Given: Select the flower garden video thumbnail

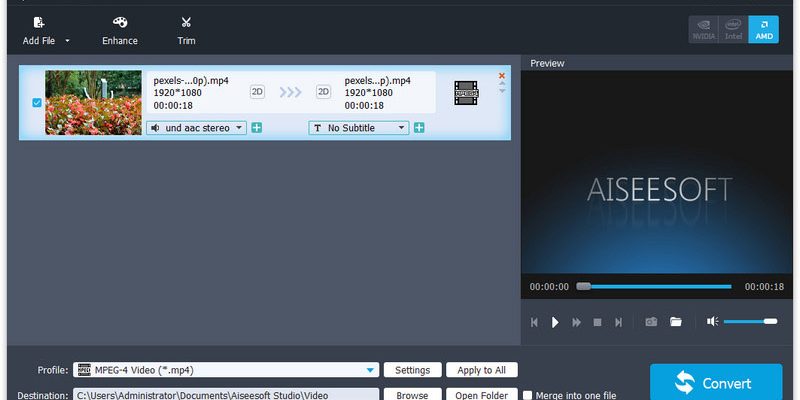Looking at the screenshot, I should (x=93, y=103).
